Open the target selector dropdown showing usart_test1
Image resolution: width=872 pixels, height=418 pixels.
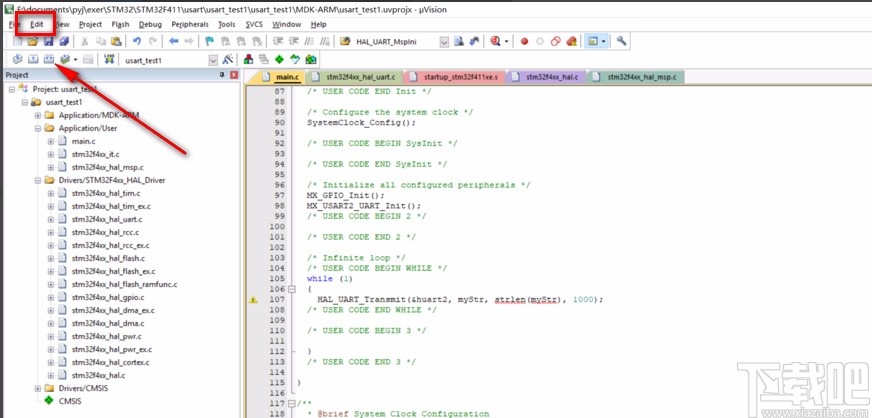point(213,60)
